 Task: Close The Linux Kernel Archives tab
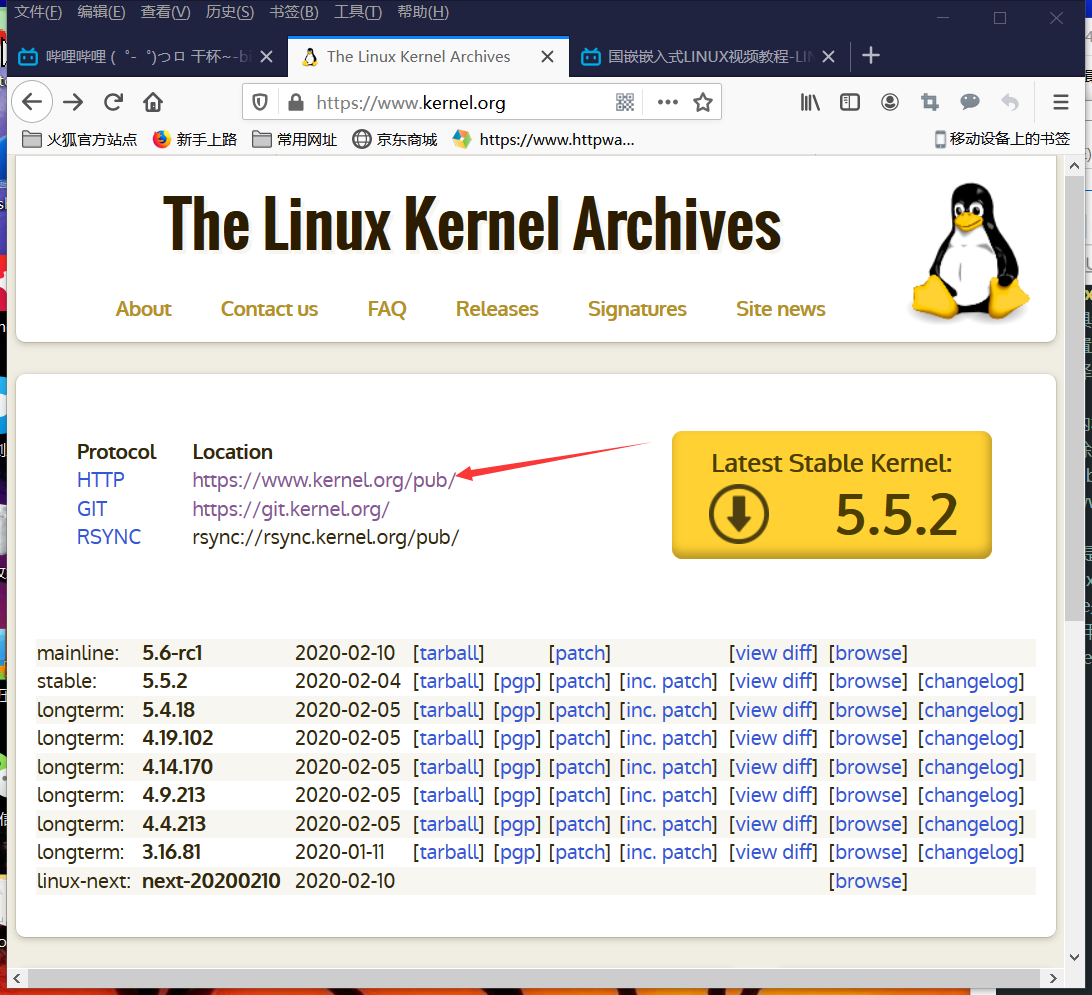click(x=547, y=57)
